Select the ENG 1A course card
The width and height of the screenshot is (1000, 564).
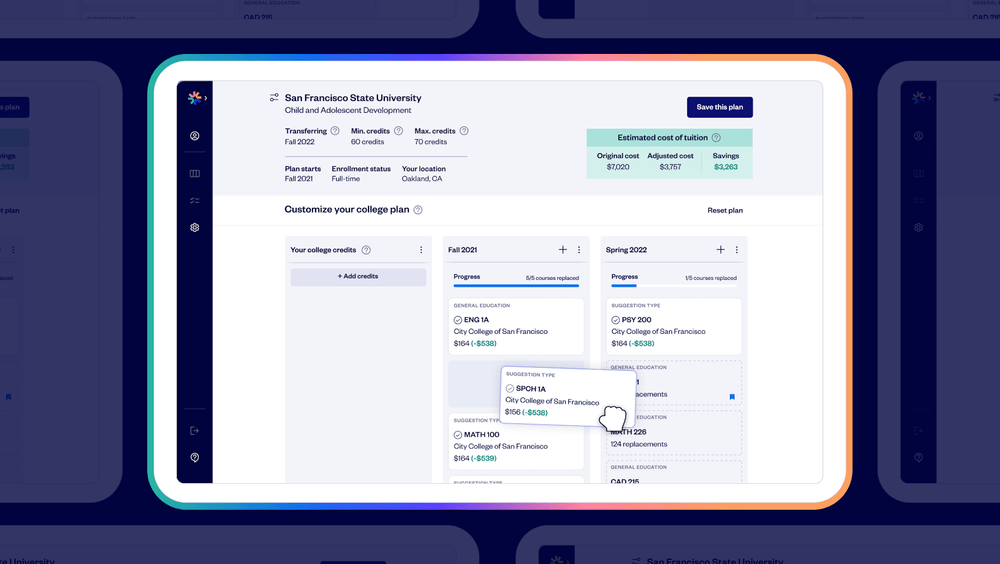516,326
